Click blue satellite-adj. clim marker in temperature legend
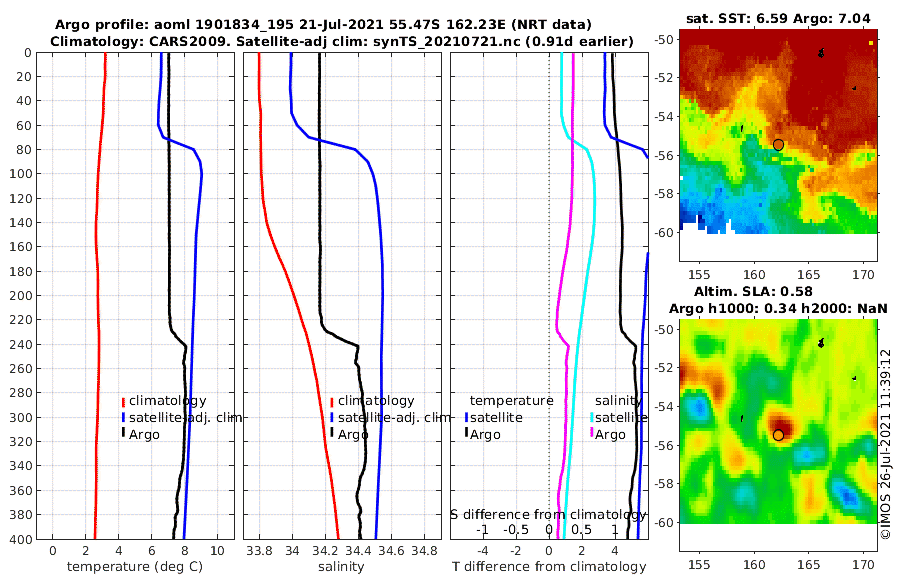900x580 pixels. pyautogui.click(x=123, y=418)
